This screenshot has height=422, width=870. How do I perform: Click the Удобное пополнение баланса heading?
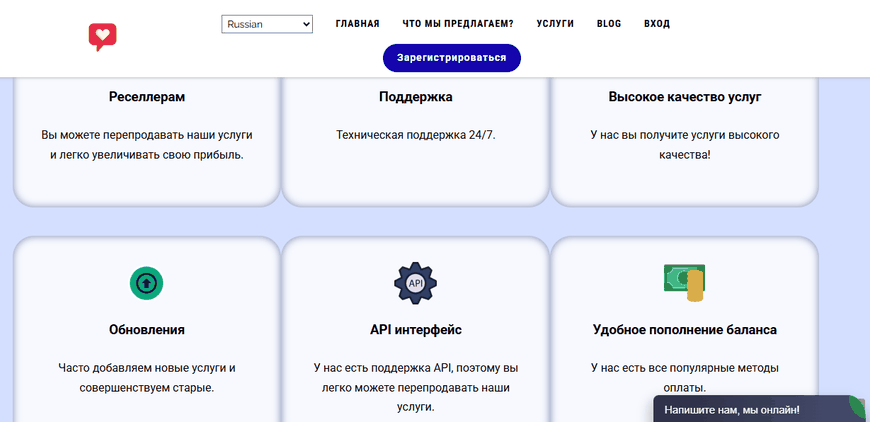[685, 330]
